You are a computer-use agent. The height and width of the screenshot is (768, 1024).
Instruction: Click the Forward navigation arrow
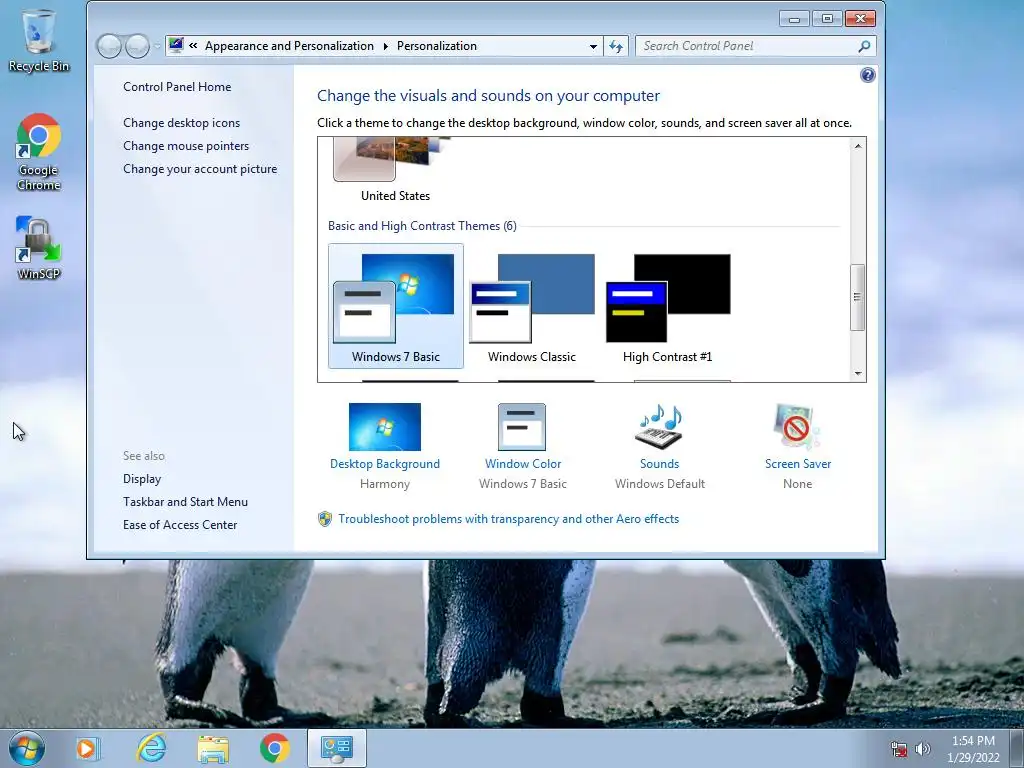click(x=137, y=46)
